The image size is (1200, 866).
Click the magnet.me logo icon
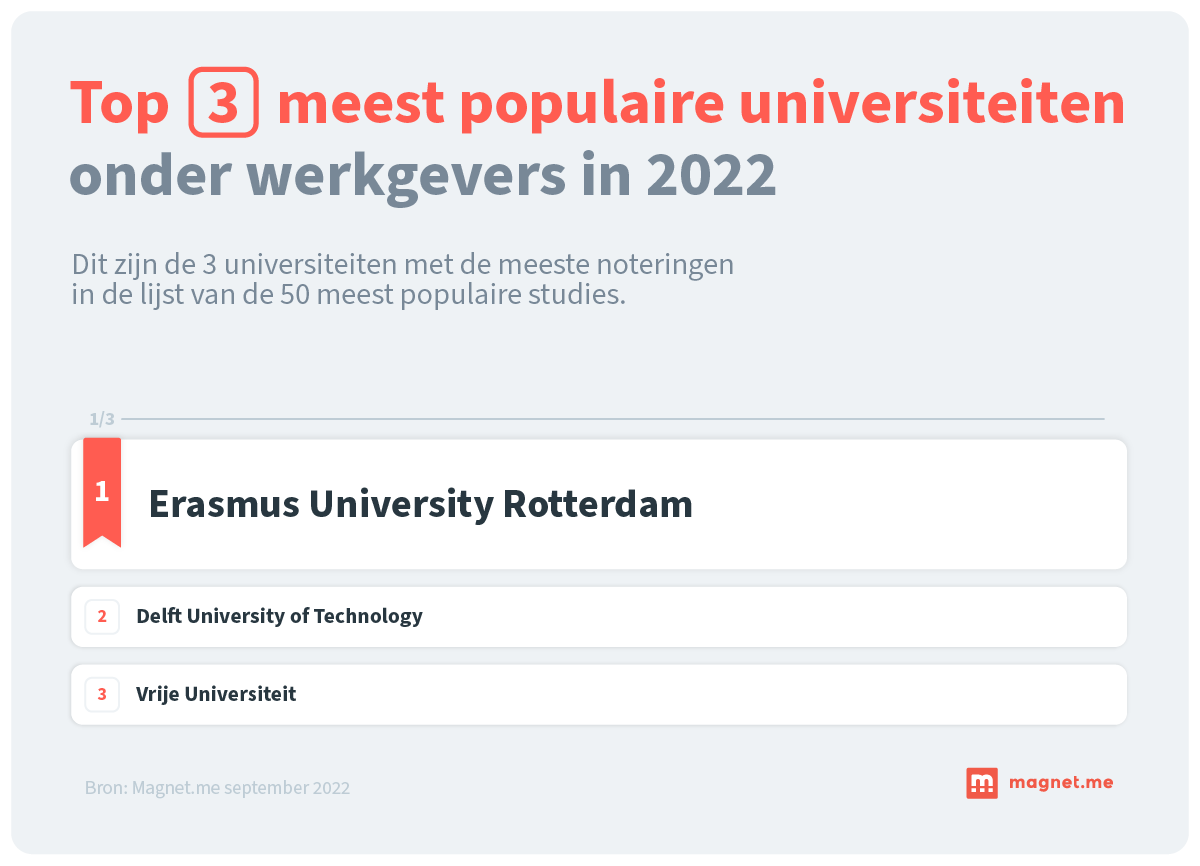pyautogui.click(x=981, y=783)
